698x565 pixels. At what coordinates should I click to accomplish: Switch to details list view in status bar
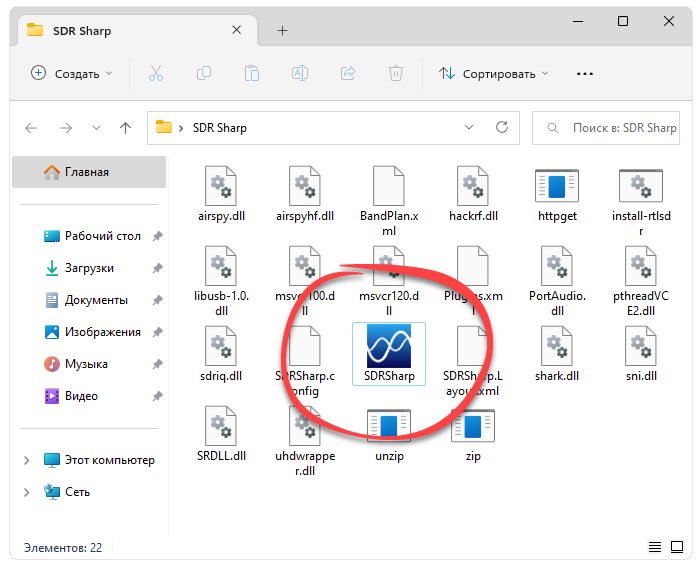coord(655,548)
